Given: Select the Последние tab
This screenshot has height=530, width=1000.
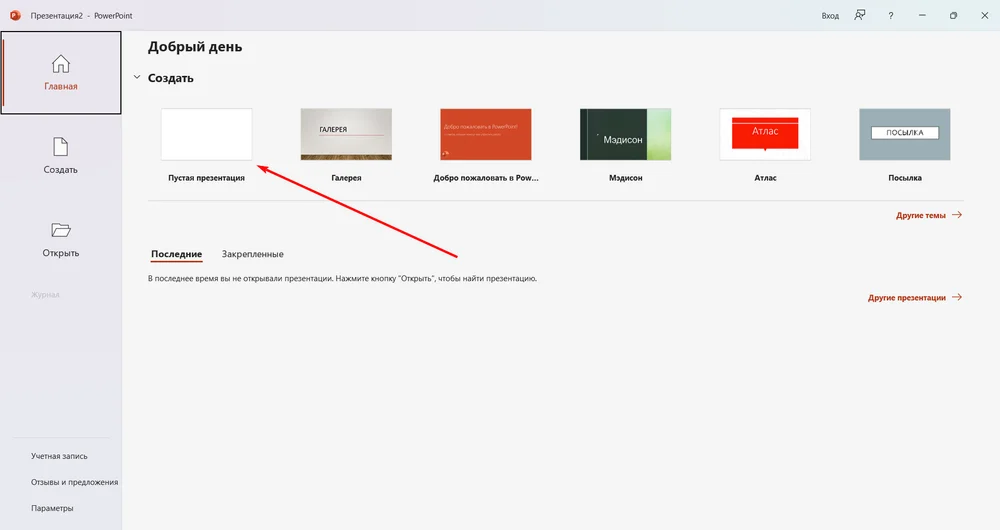Looking at the screenshot, I should (176, 254).
